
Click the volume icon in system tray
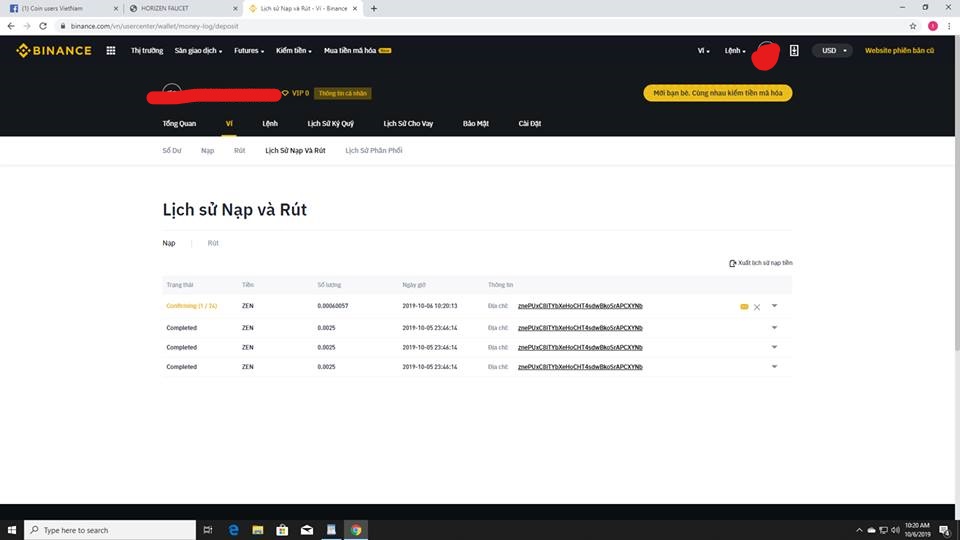click(x=895, y=530)
